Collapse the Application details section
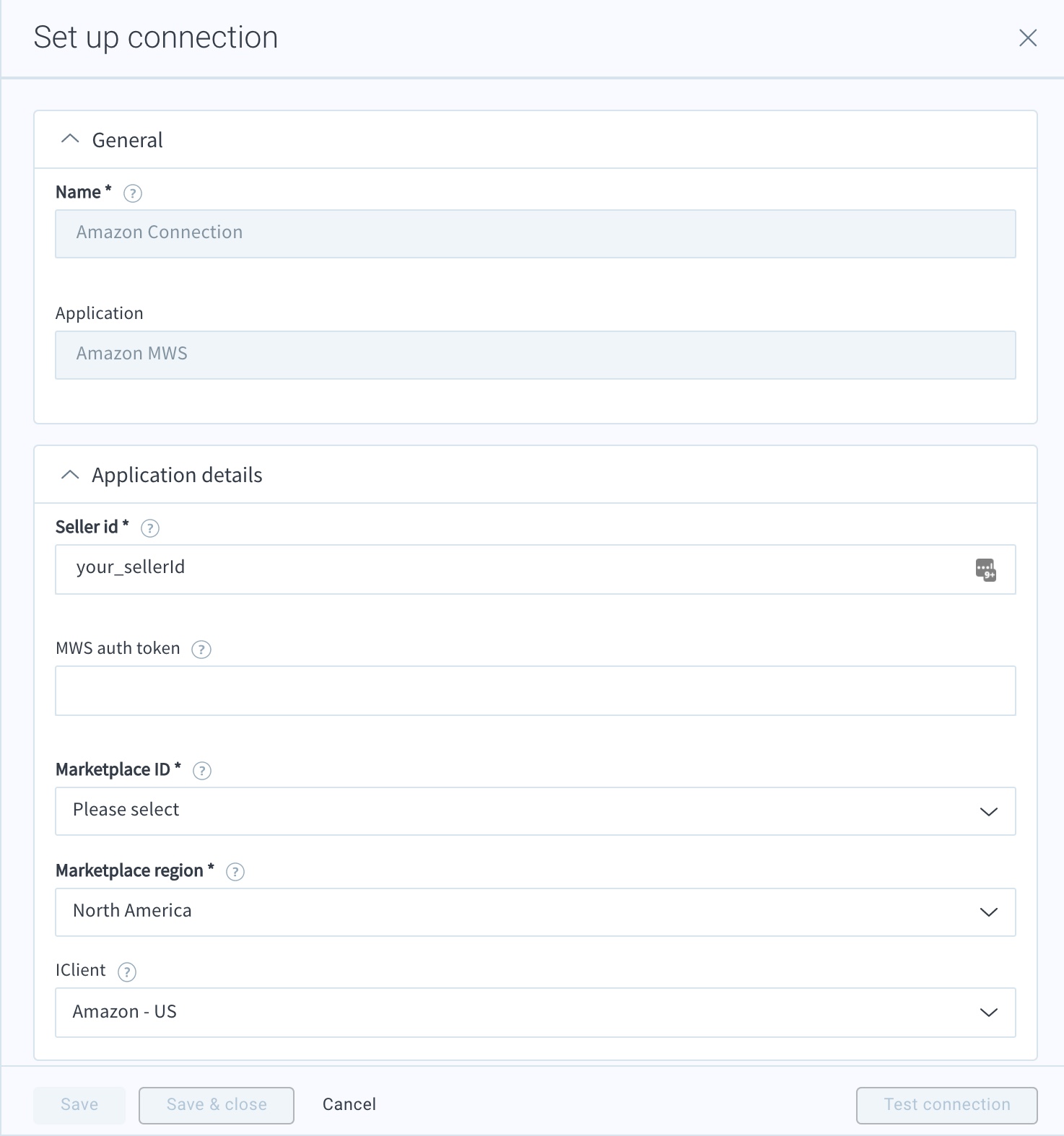 70,475
